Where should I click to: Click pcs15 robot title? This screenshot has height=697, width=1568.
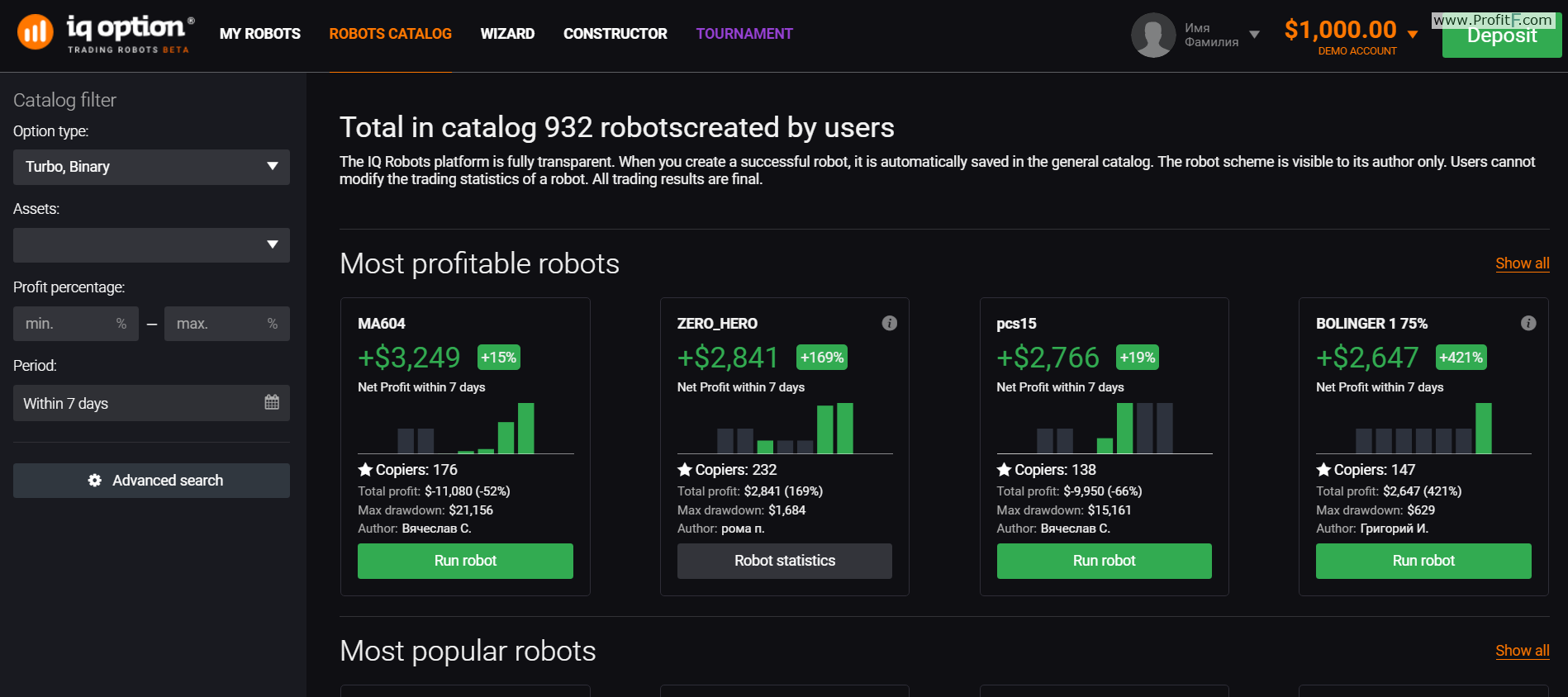1016,324
